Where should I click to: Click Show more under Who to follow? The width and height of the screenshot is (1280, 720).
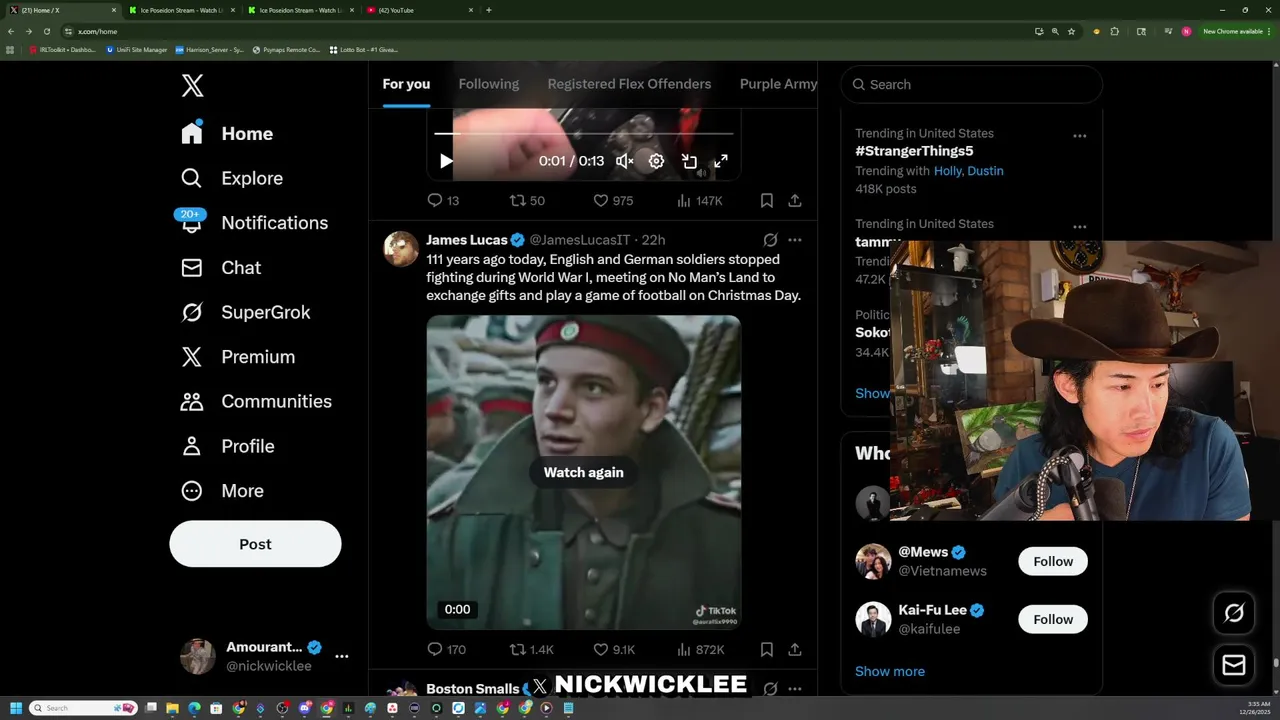[x=890, y=671]
